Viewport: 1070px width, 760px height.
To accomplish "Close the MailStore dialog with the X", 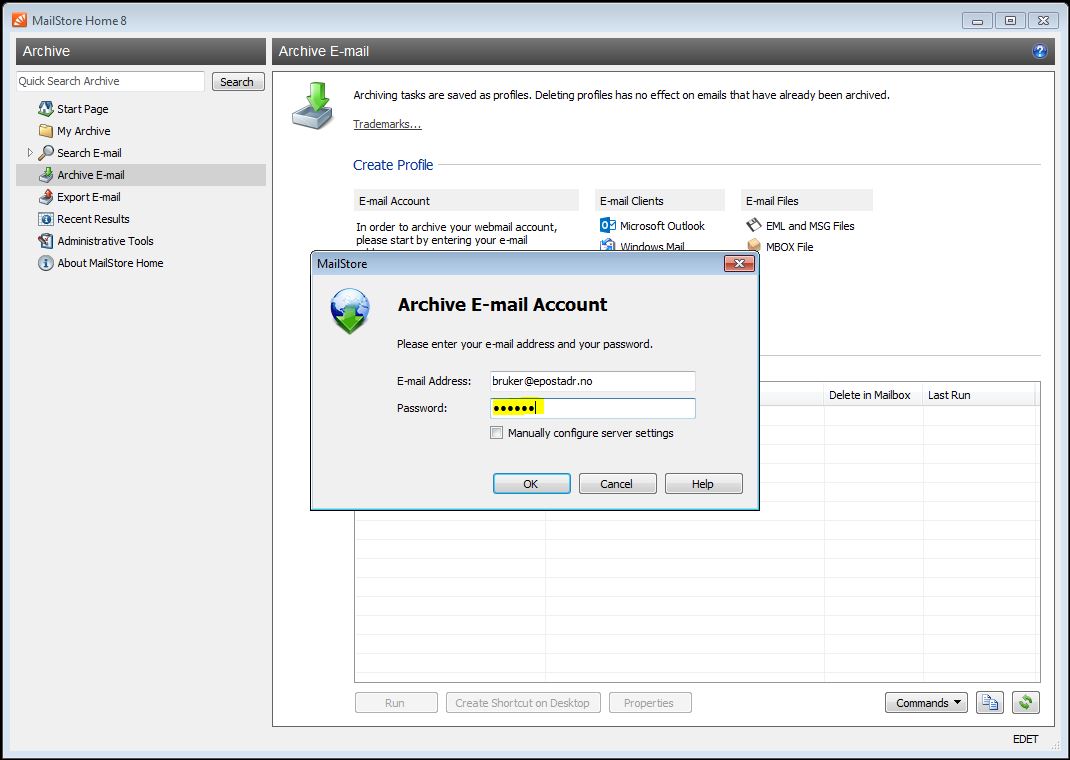I will coord(739,263).
